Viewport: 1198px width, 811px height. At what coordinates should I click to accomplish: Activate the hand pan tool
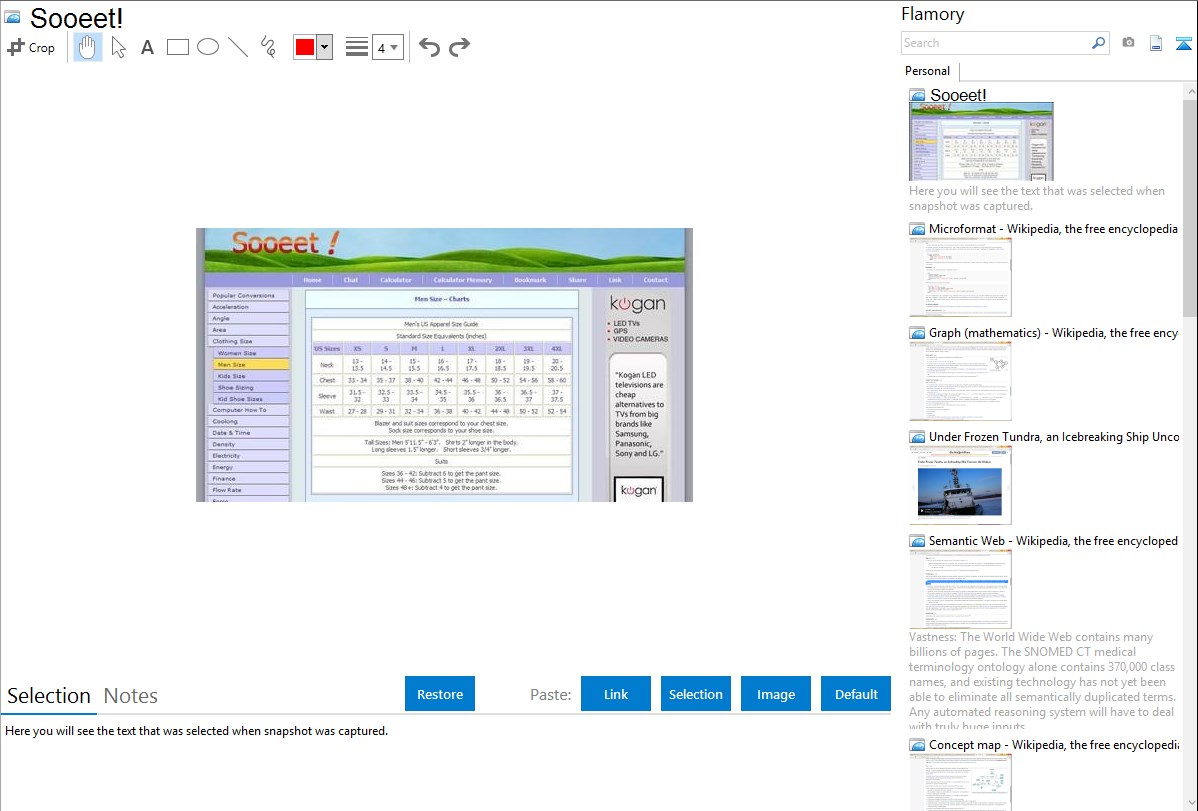pyautogui.click(x=87, y=47)
